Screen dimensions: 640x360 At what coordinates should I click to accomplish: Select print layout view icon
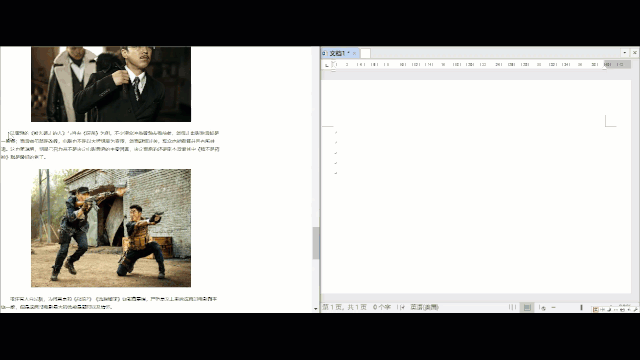click(527, 307)
